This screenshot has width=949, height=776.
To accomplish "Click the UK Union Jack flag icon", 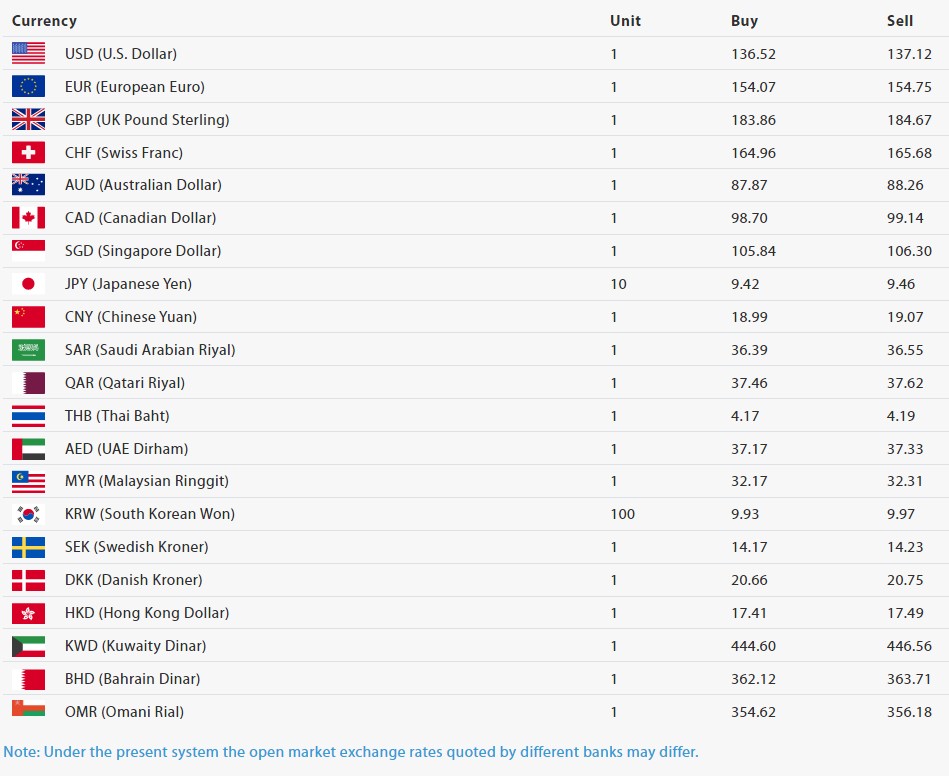I will (x=28, y=120).
